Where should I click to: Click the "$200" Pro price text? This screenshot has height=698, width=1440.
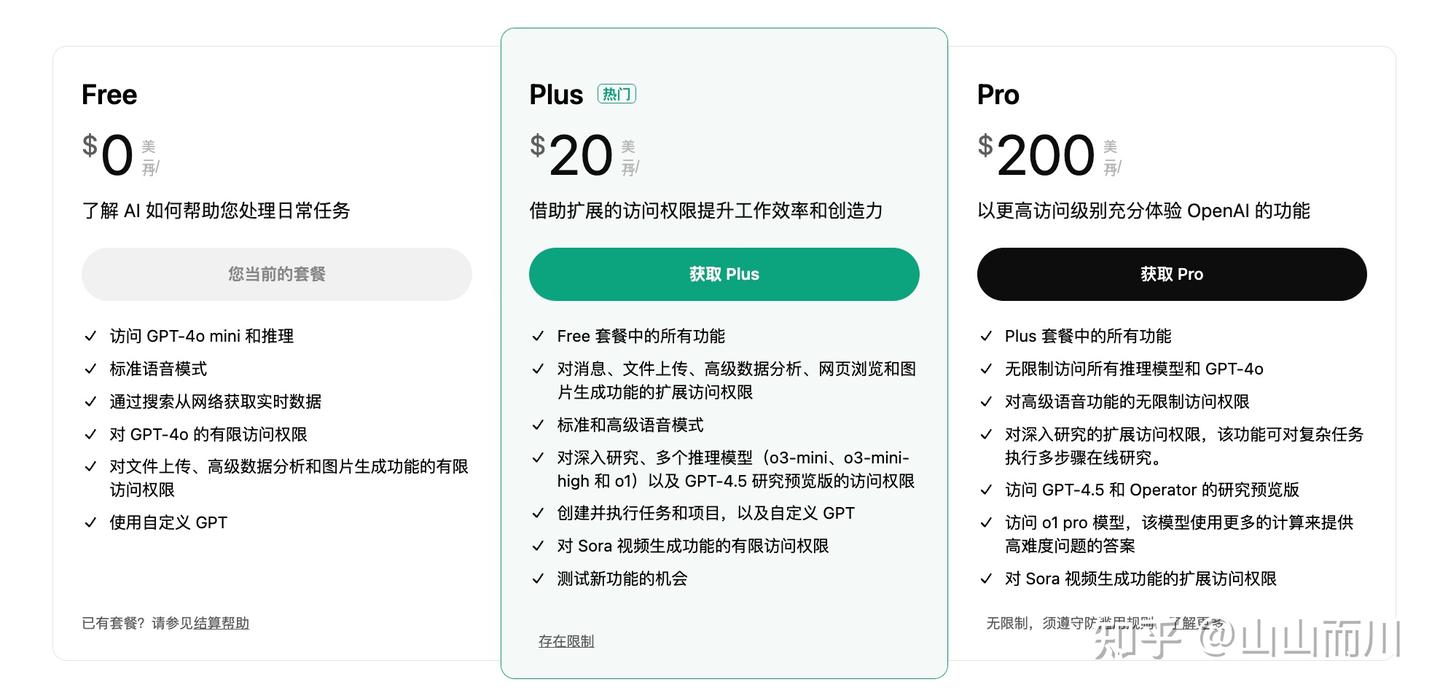tap(1038, 155)
